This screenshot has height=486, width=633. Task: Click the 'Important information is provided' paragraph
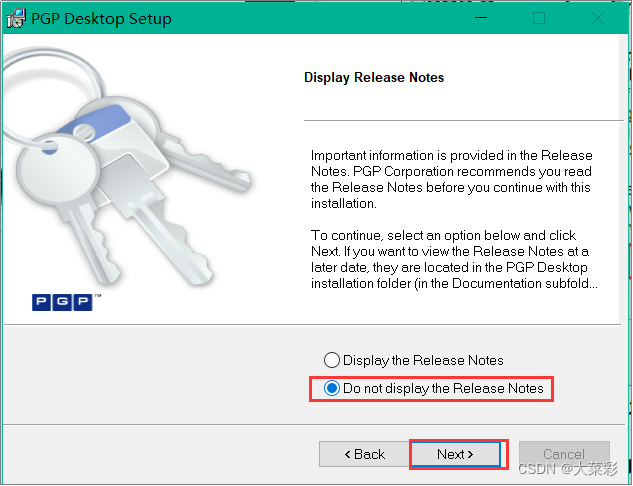click(x=451, y=179)
